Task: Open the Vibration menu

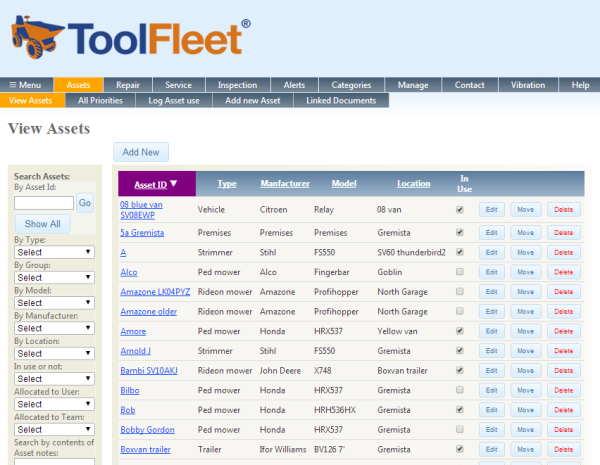Action: pos(528,85)
